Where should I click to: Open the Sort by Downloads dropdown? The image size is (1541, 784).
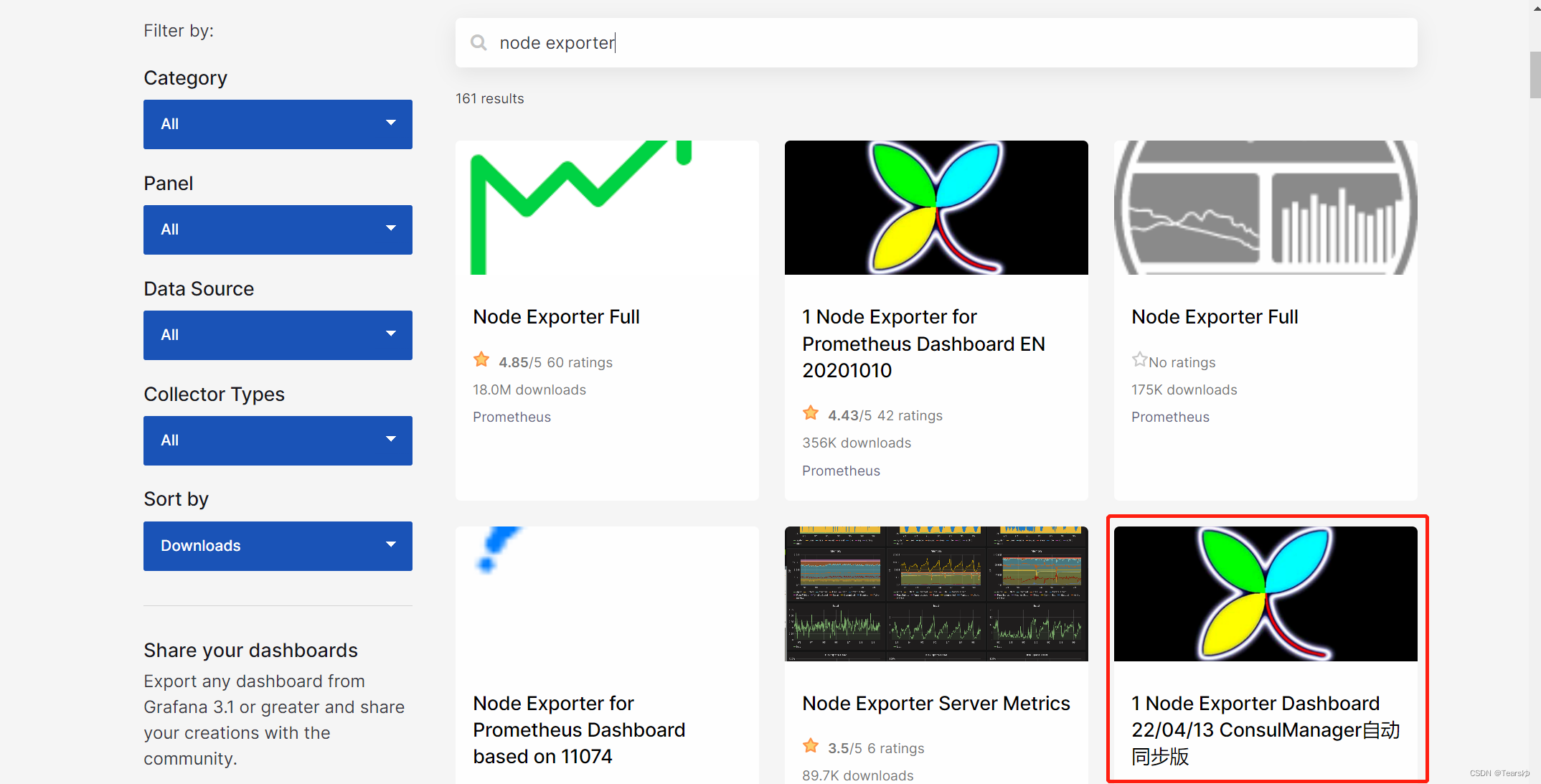pos(278,546)
